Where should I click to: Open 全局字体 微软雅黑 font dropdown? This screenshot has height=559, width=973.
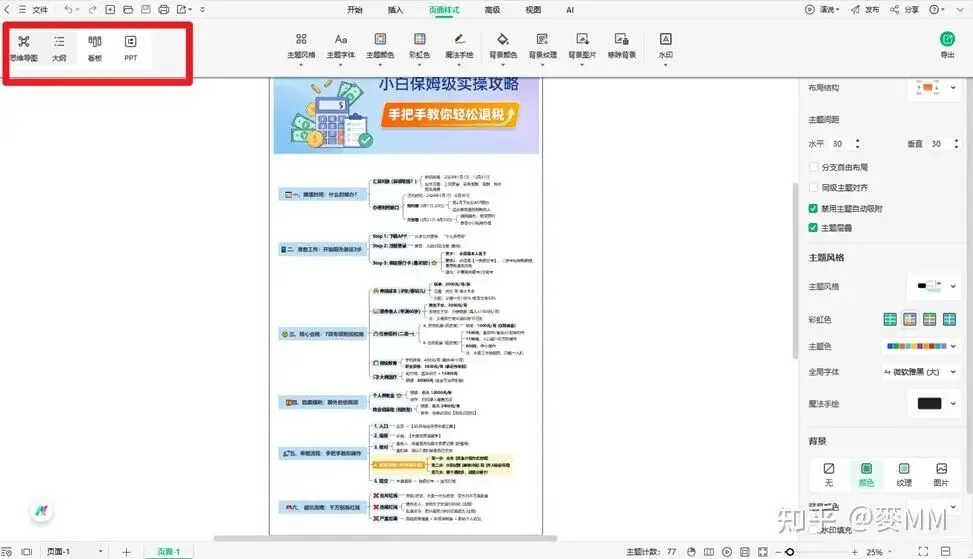point(920,372)
